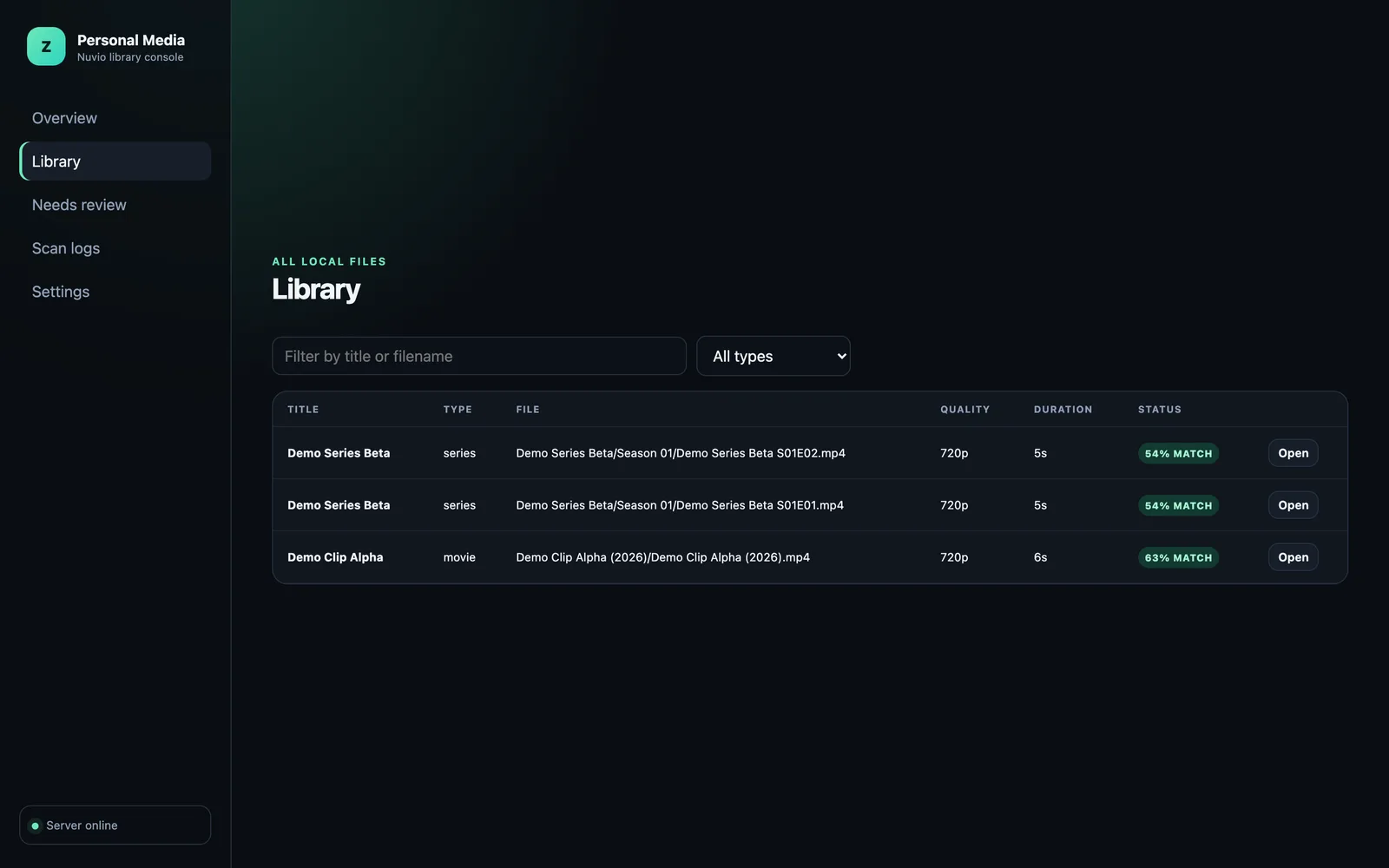Click the Duration column header
Image resolution: width=1389 pixels, height=868 pixels.
tap(1063, 410)
